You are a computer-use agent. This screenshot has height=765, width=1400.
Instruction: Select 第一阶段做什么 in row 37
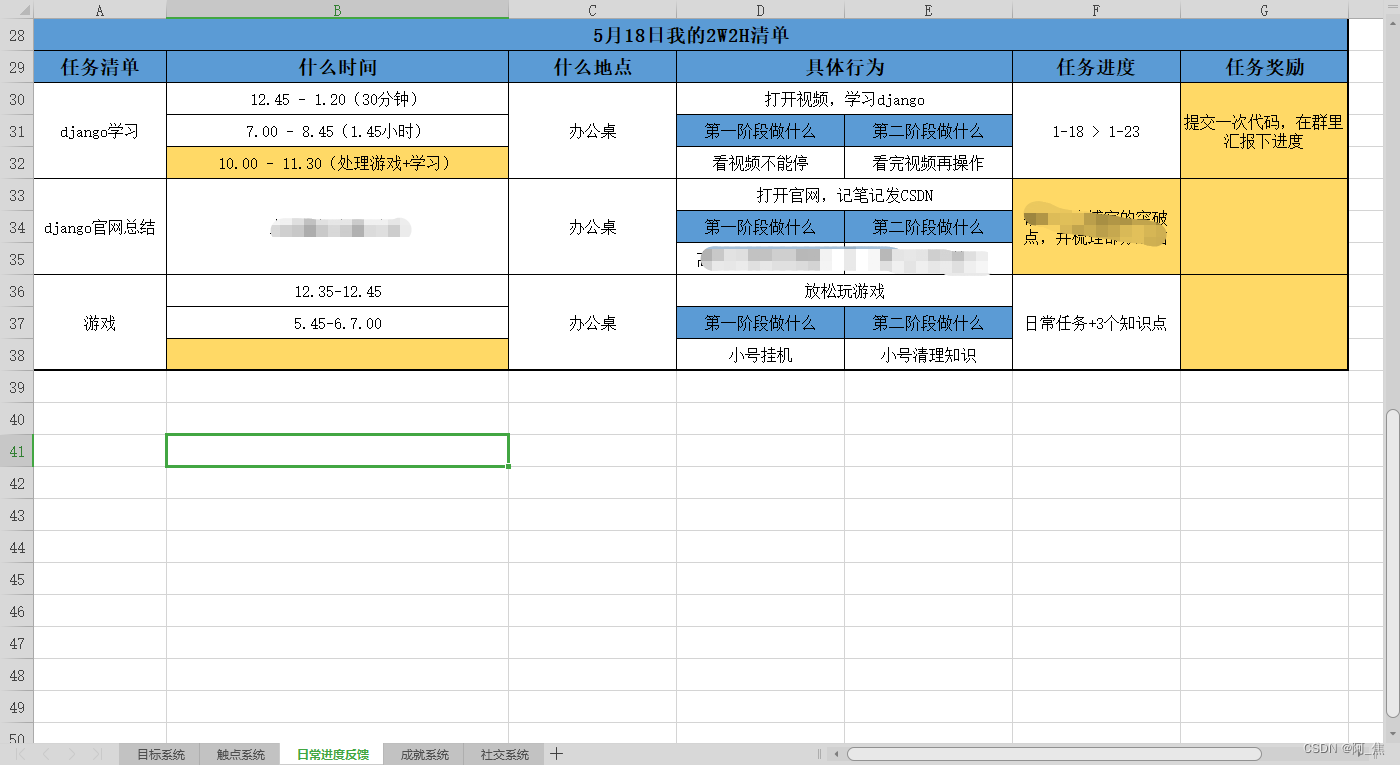pos(760,323)
